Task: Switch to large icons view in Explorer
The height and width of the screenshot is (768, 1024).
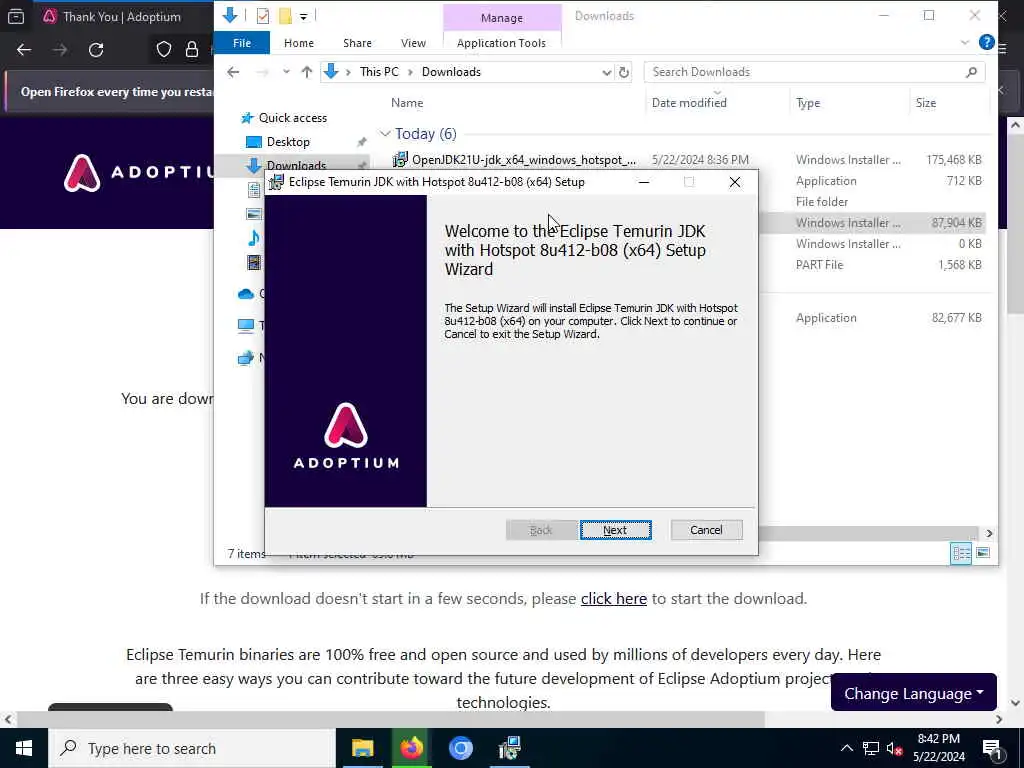Action: (983, 554)
